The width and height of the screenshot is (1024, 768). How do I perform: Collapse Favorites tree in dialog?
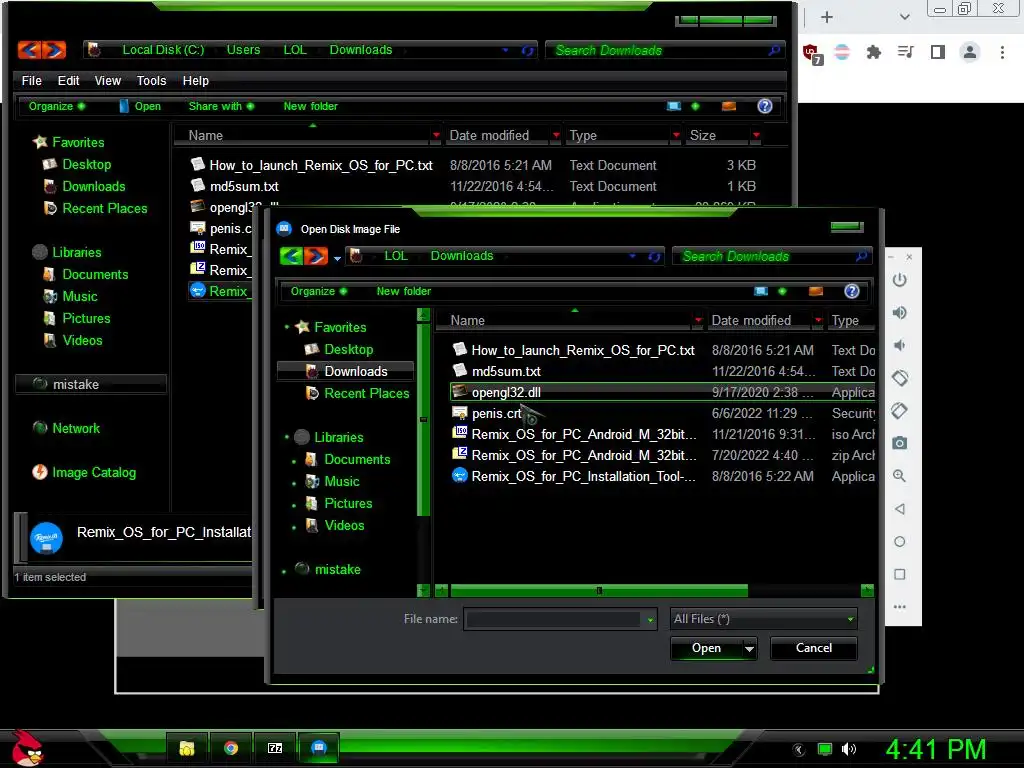point(287,327)
